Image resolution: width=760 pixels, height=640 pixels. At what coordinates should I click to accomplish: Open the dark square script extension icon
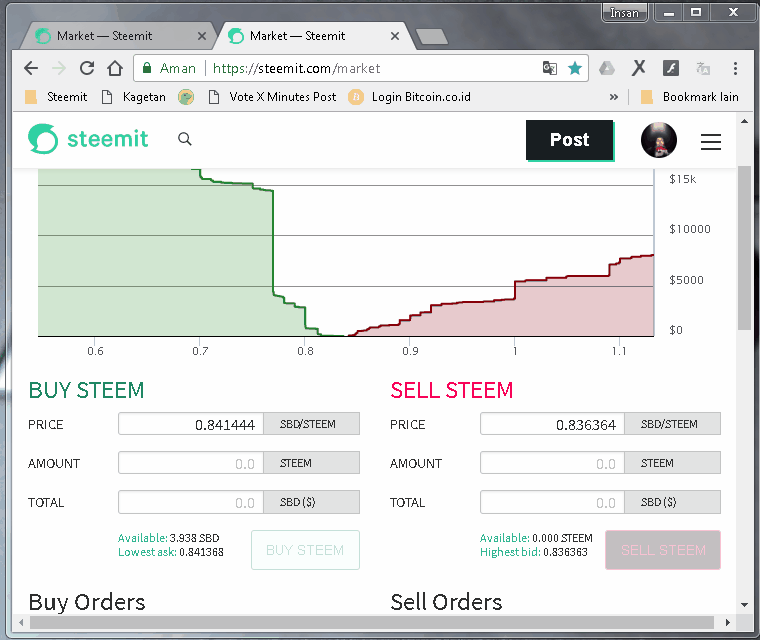[x=671, y=68]
